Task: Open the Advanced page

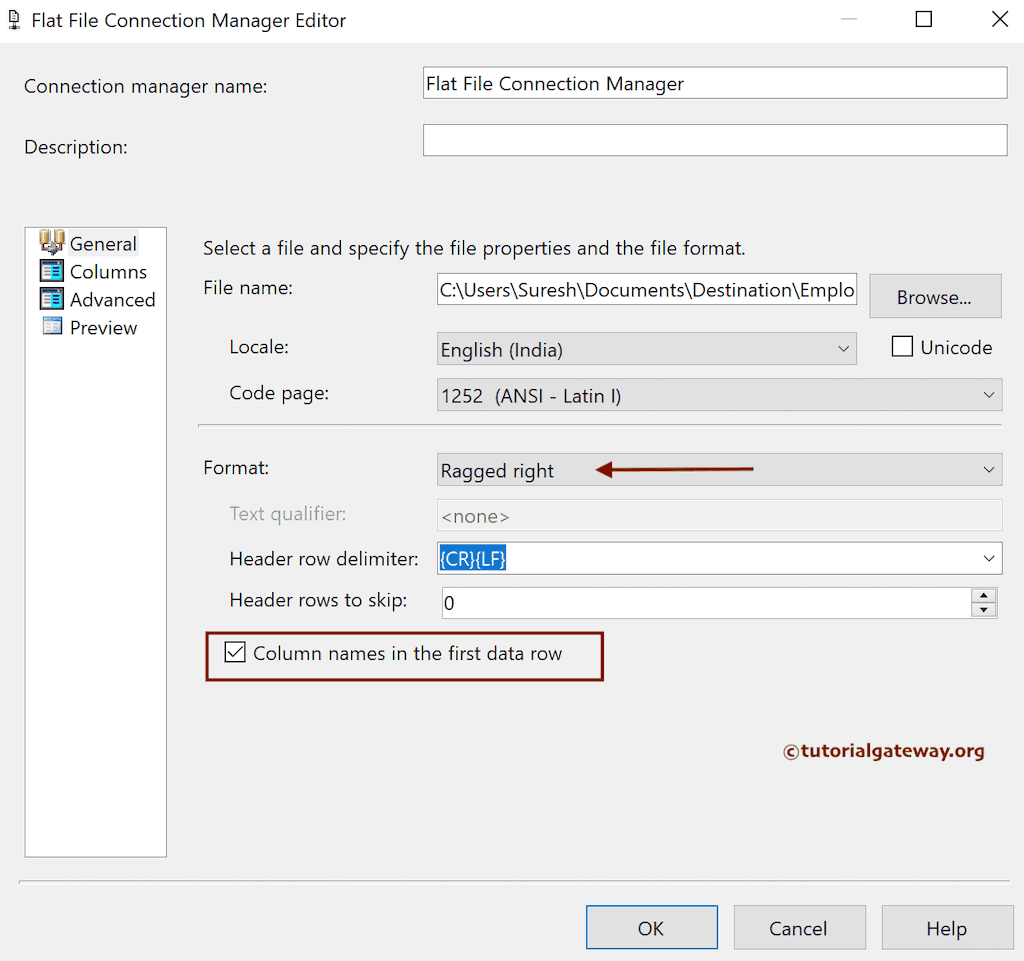Action: coord(112,299)
